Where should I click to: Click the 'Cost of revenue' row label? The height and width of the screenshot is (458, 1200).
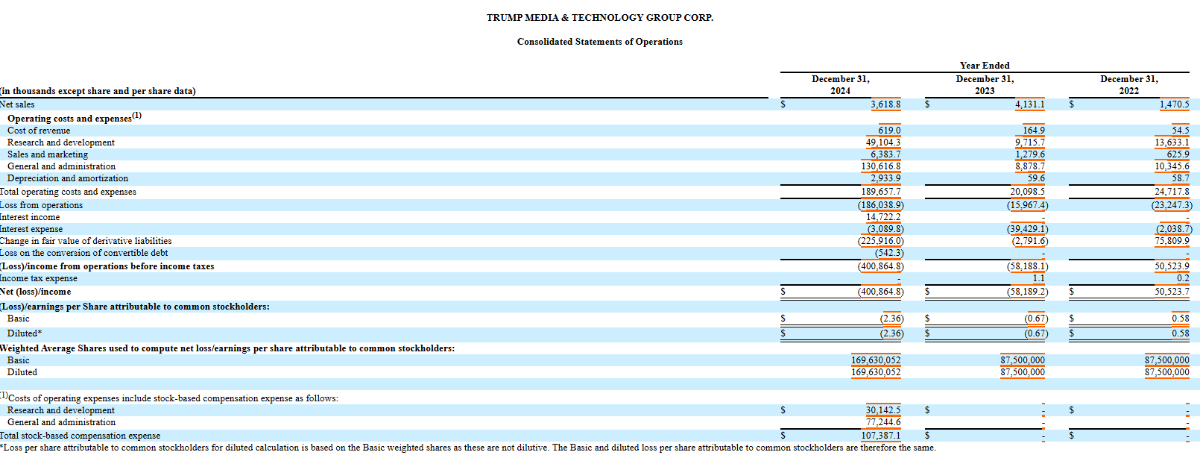pyautogui.click(x=39, y=130)
